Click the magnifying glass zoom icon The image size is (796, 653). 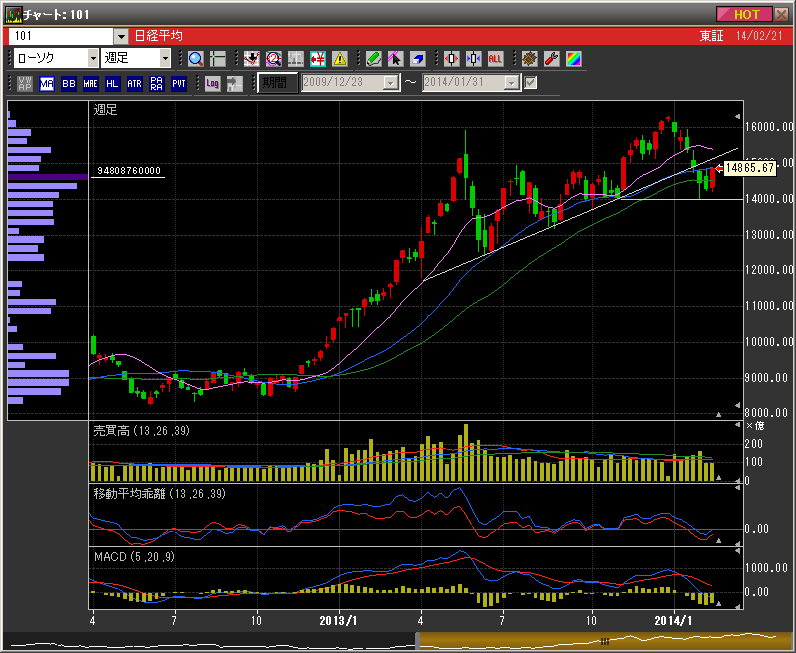pos(195,59)
